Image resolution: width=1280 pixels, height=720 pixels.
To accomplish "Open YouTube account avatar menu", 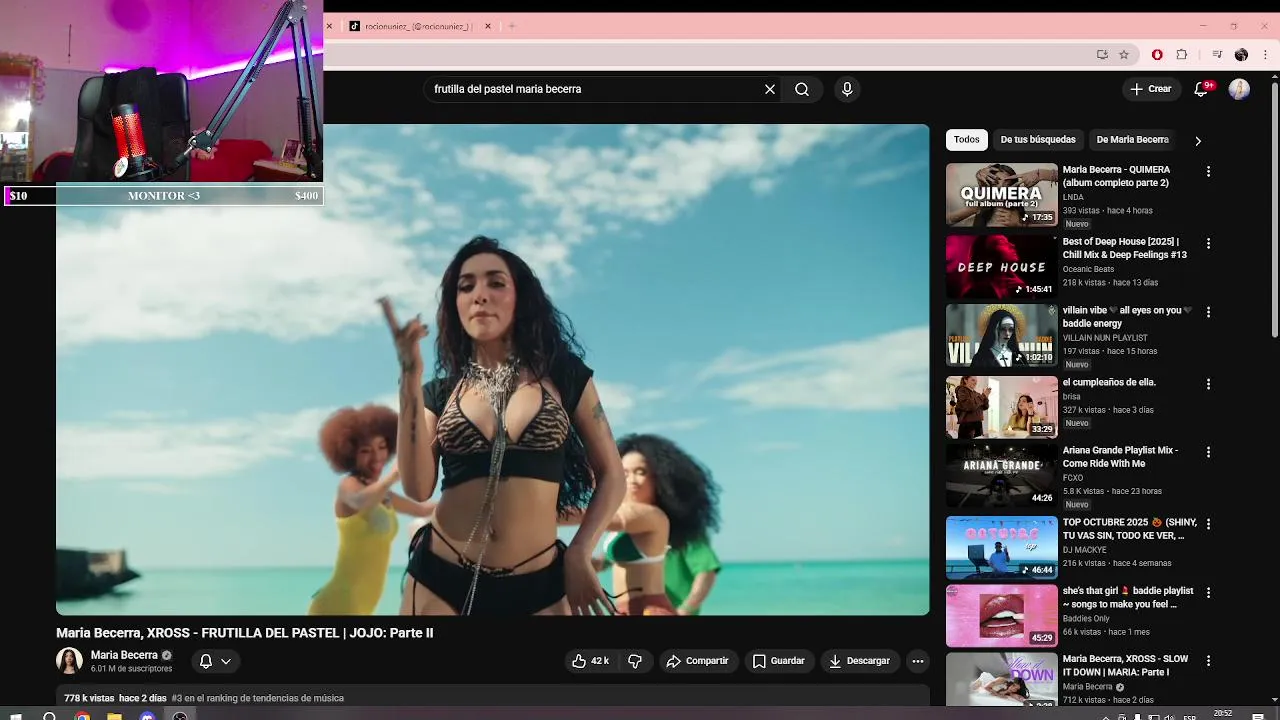I will tap(1239, 89).
